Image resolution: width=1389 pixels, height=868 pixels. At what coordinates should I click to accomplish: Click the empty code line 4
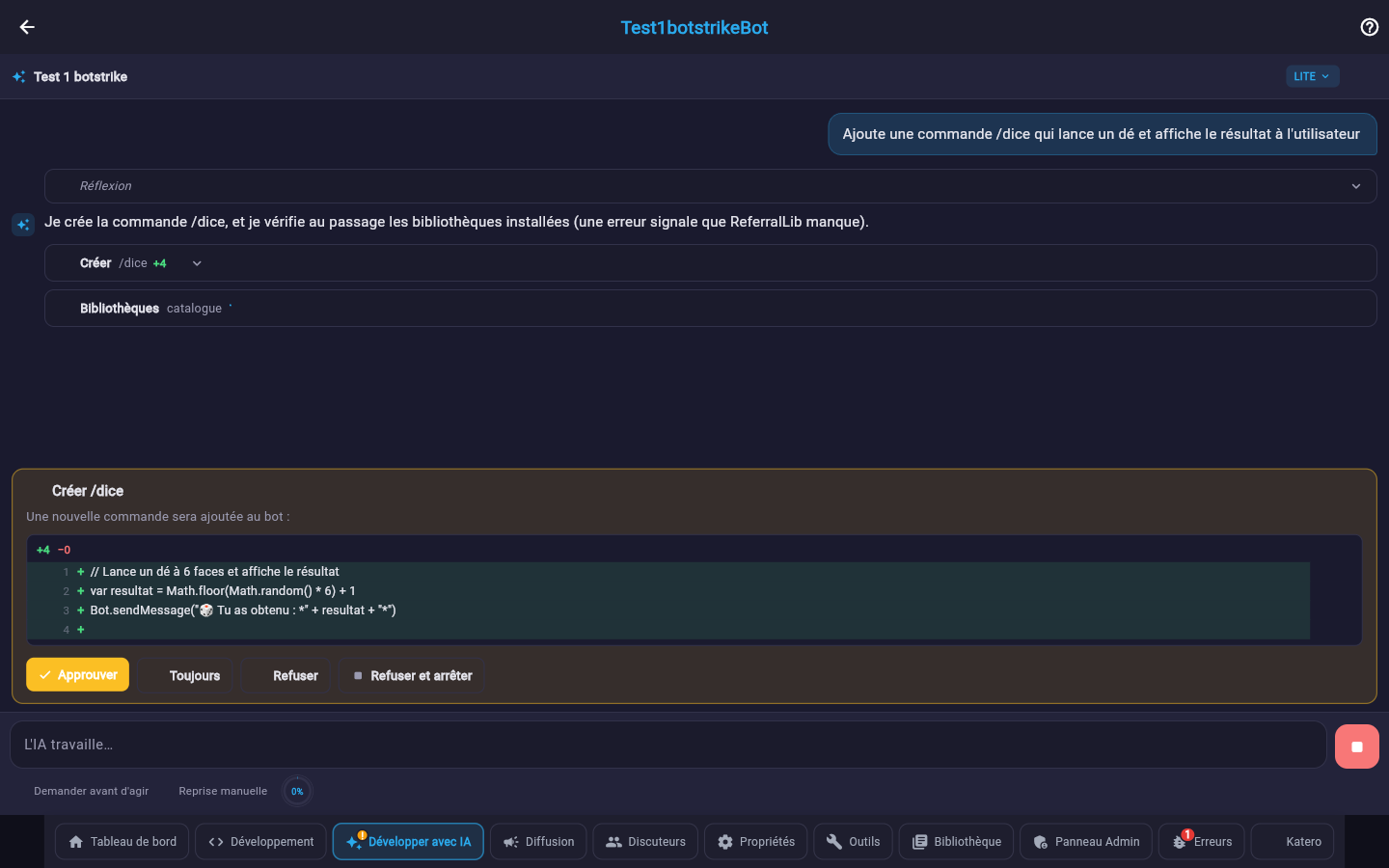[668, 630]
